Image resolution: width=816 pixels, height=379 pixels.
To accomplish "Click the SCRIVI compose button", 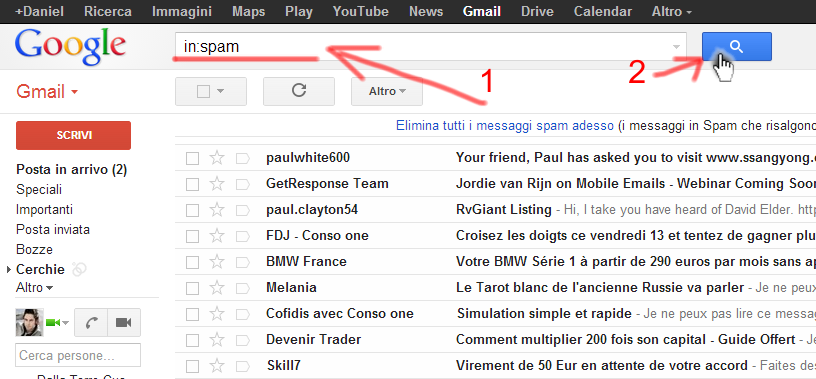I will coord(73,135).
